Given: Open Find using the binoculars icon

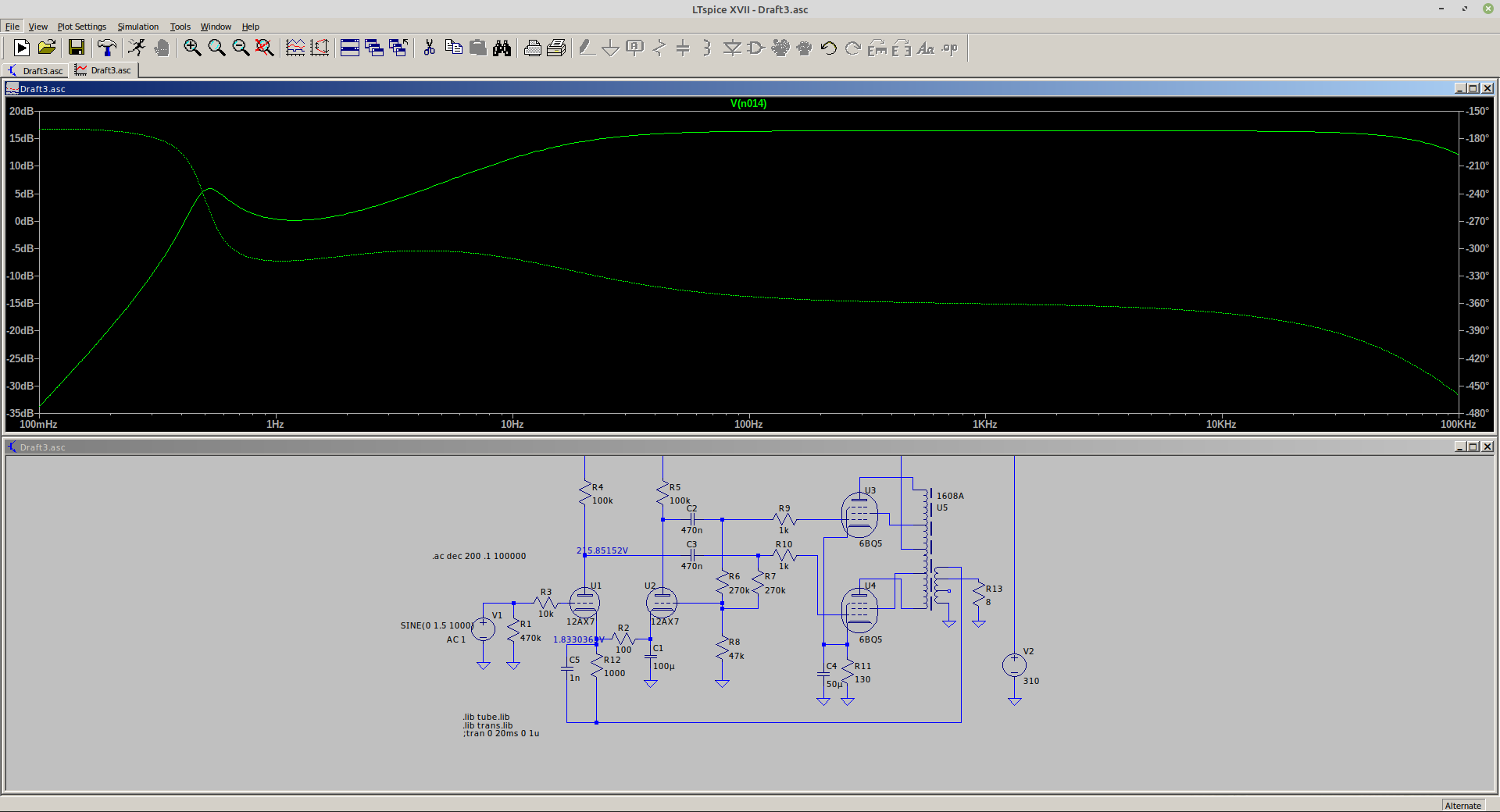Looking at the screenshot, I should (502, 48).
